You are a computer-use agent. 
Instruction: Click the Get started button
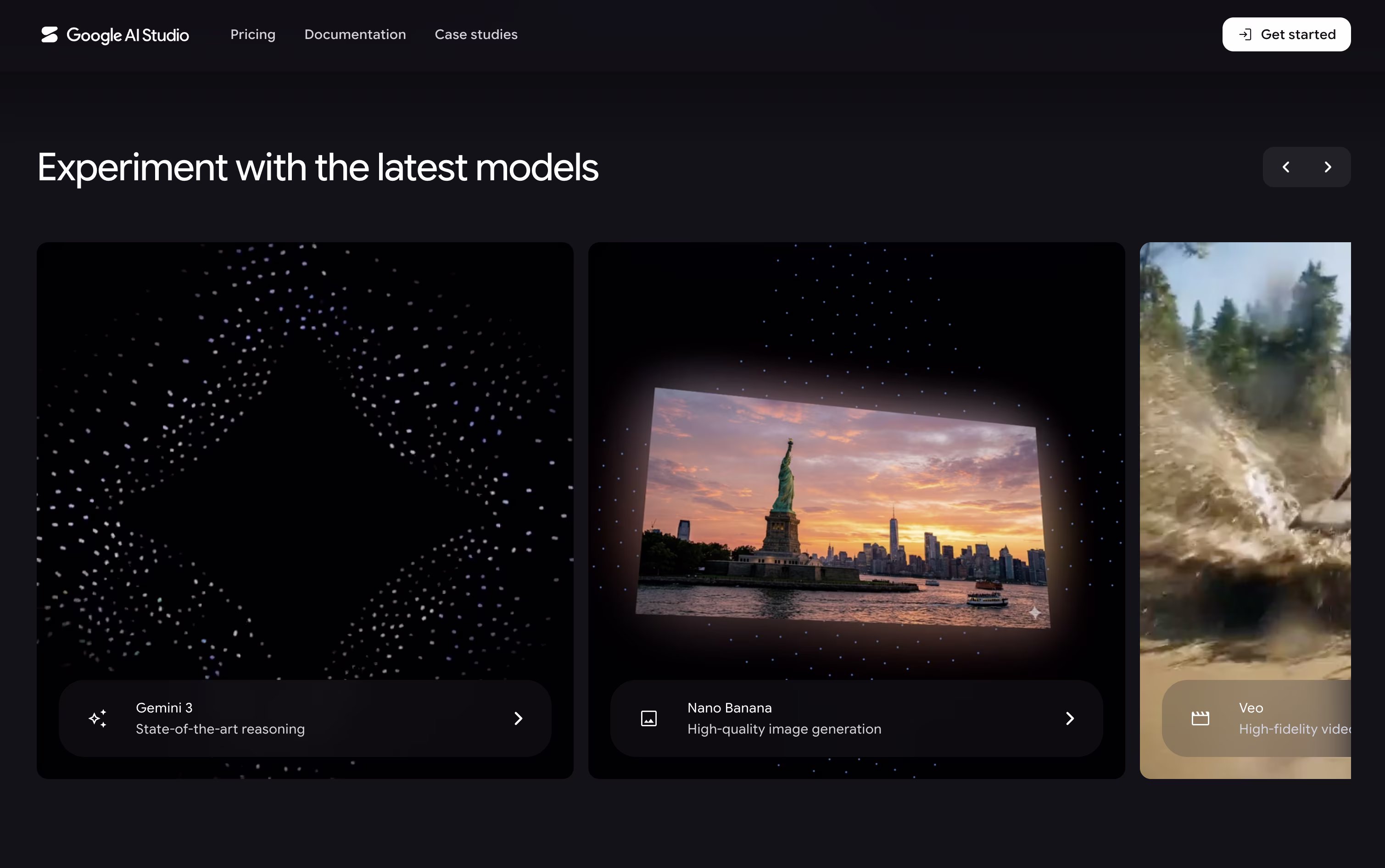tap(1286, 34)
